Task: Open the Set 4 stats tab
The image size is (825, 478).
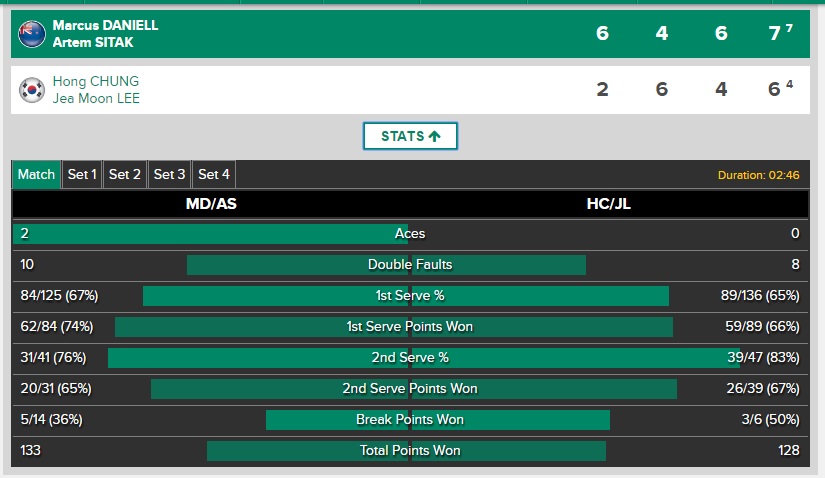Action: [x=214, y=174]
